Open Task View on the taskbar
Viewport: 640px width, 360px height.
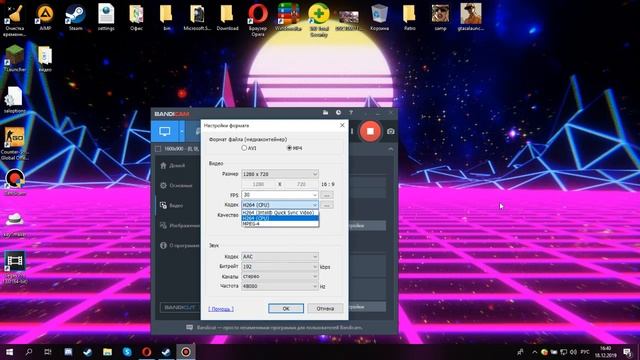click(48, 352)
